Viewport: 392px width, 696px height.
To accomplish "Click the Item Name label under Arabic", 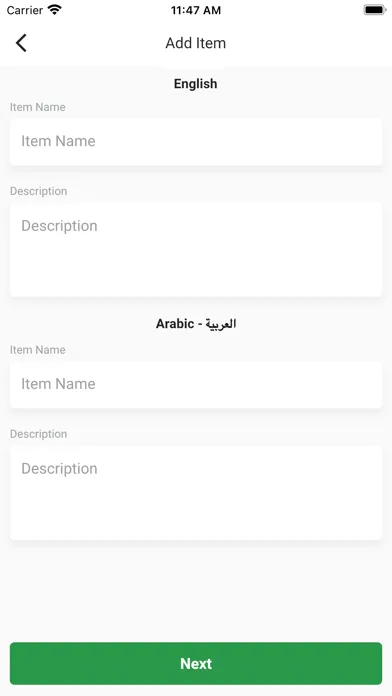I will [38, 350].
